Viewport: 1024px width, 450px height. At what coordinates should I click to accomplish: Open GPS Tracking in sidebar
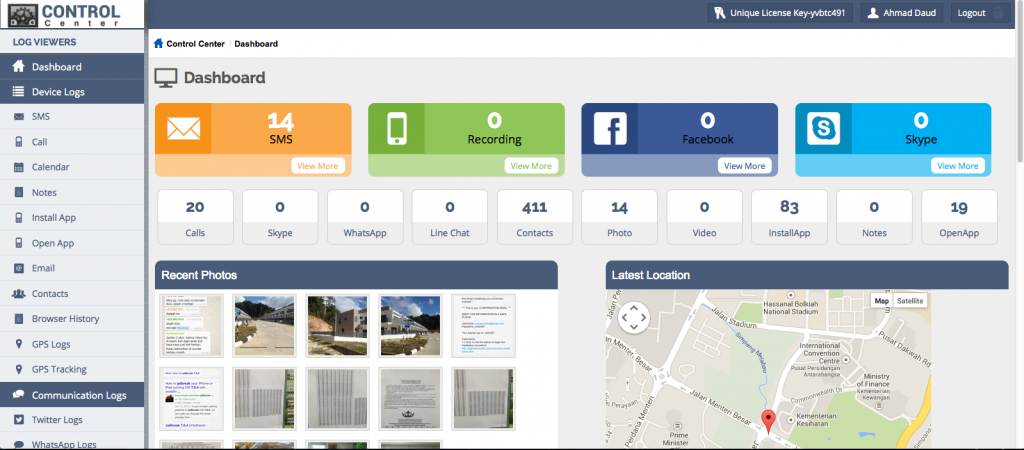(59, 369)
